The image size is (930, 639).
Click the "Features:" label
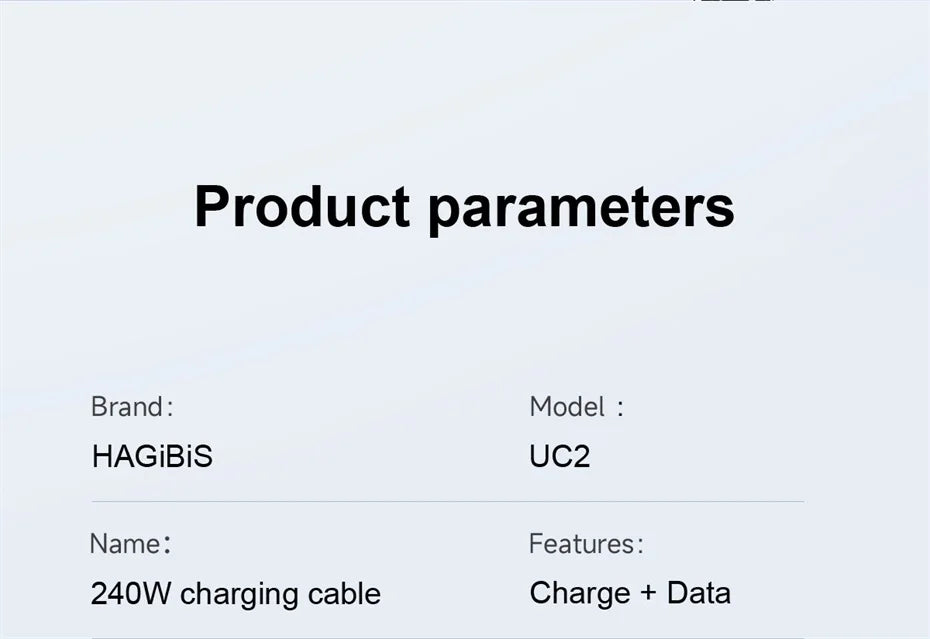click(x=586, y=544)
